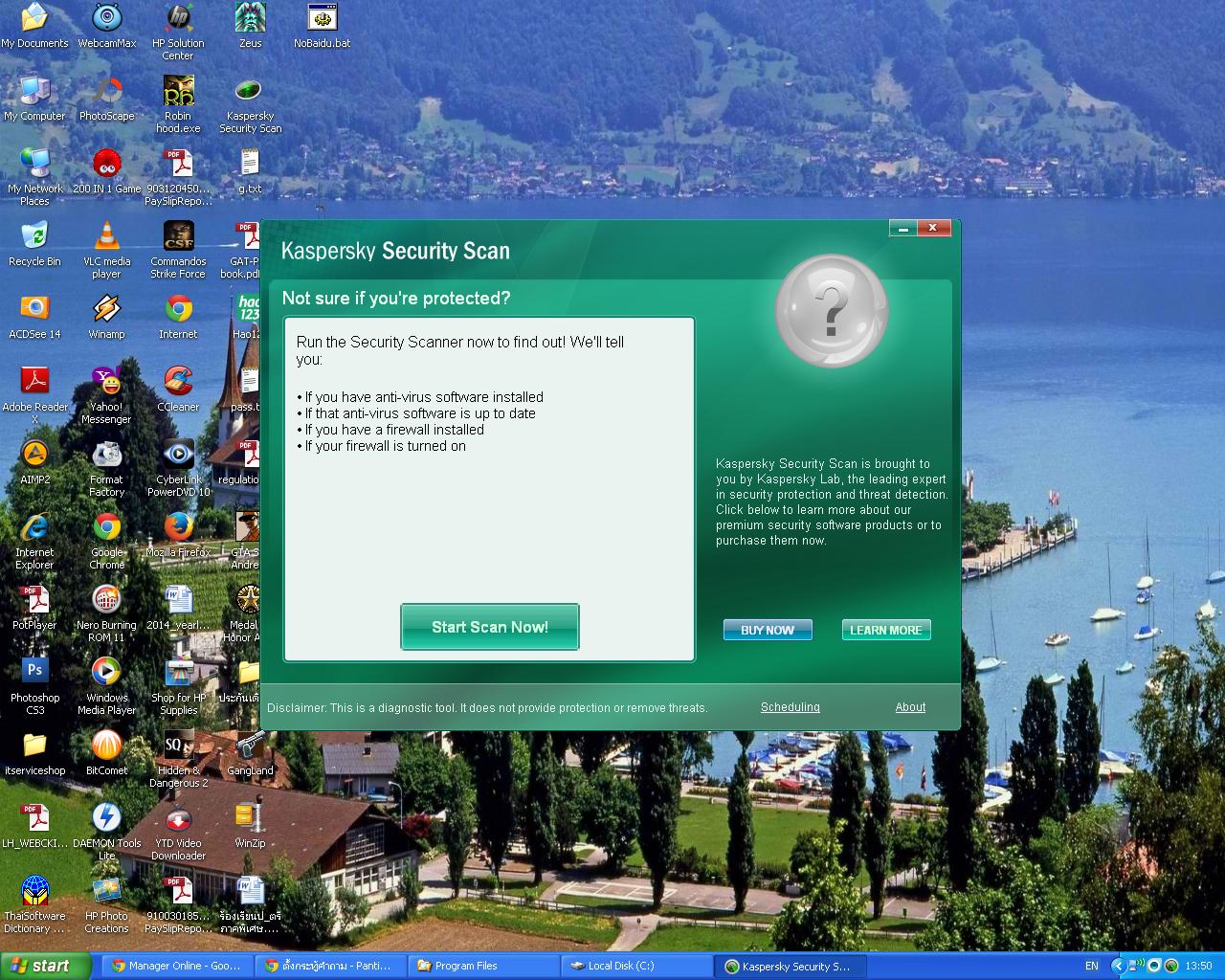
Task: Switch to Local Disk (C:) taskbar button
Action: tap(637, 966)
